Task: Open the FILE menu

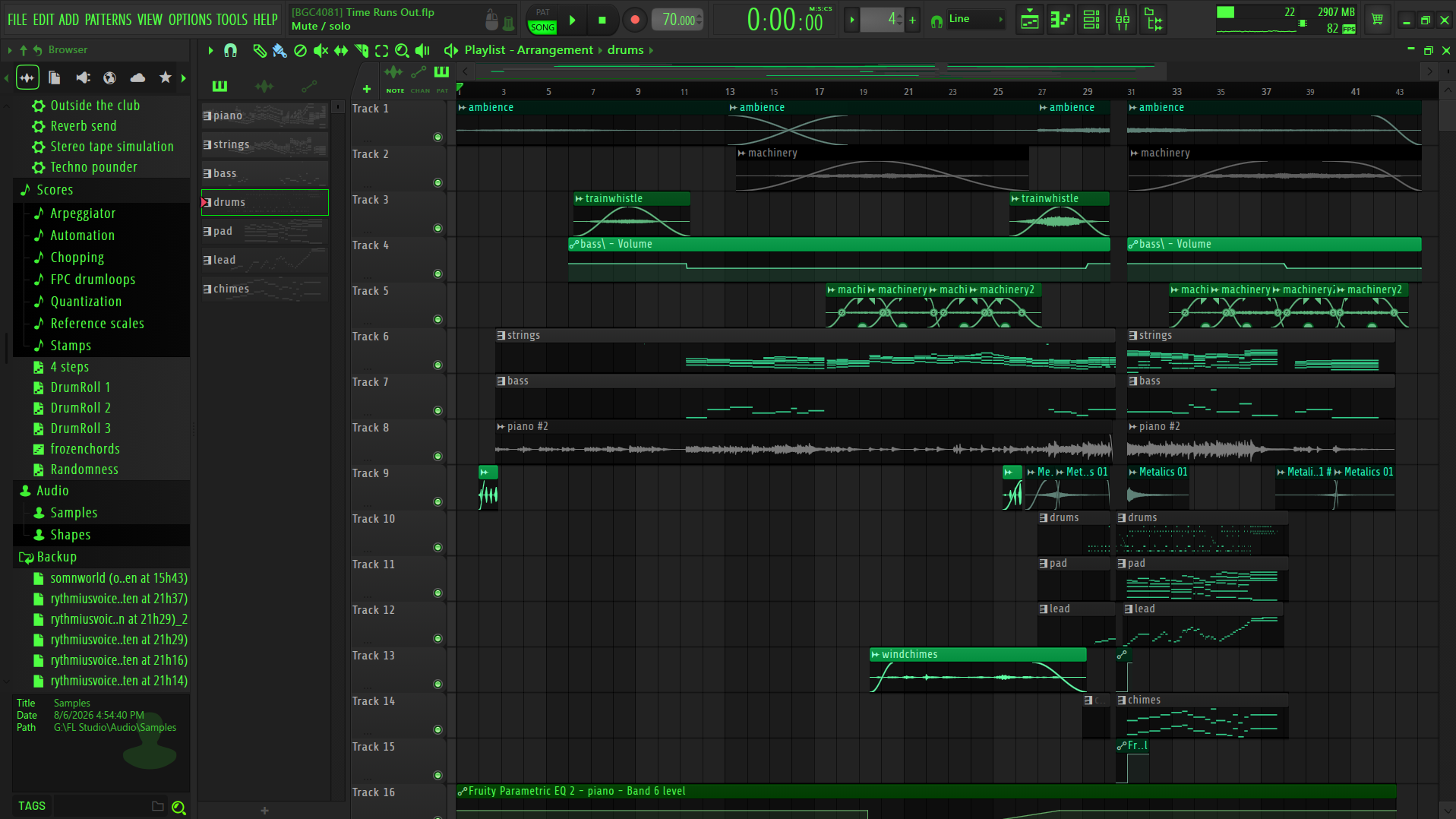Action: (17, 20)
